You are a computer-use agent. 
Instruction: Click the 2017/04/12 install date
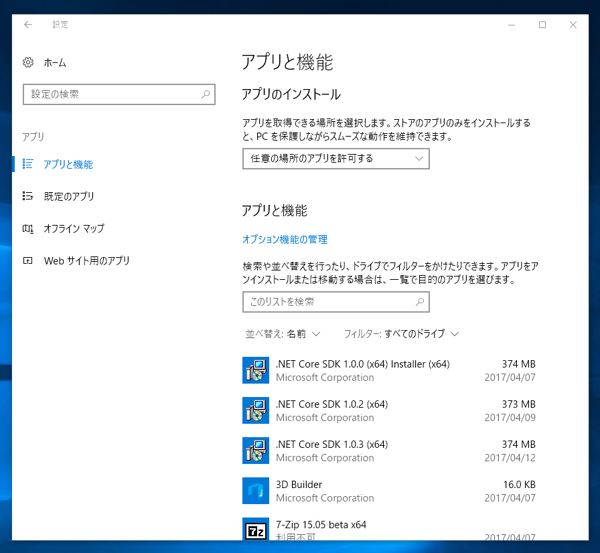(x=510, y=458)
